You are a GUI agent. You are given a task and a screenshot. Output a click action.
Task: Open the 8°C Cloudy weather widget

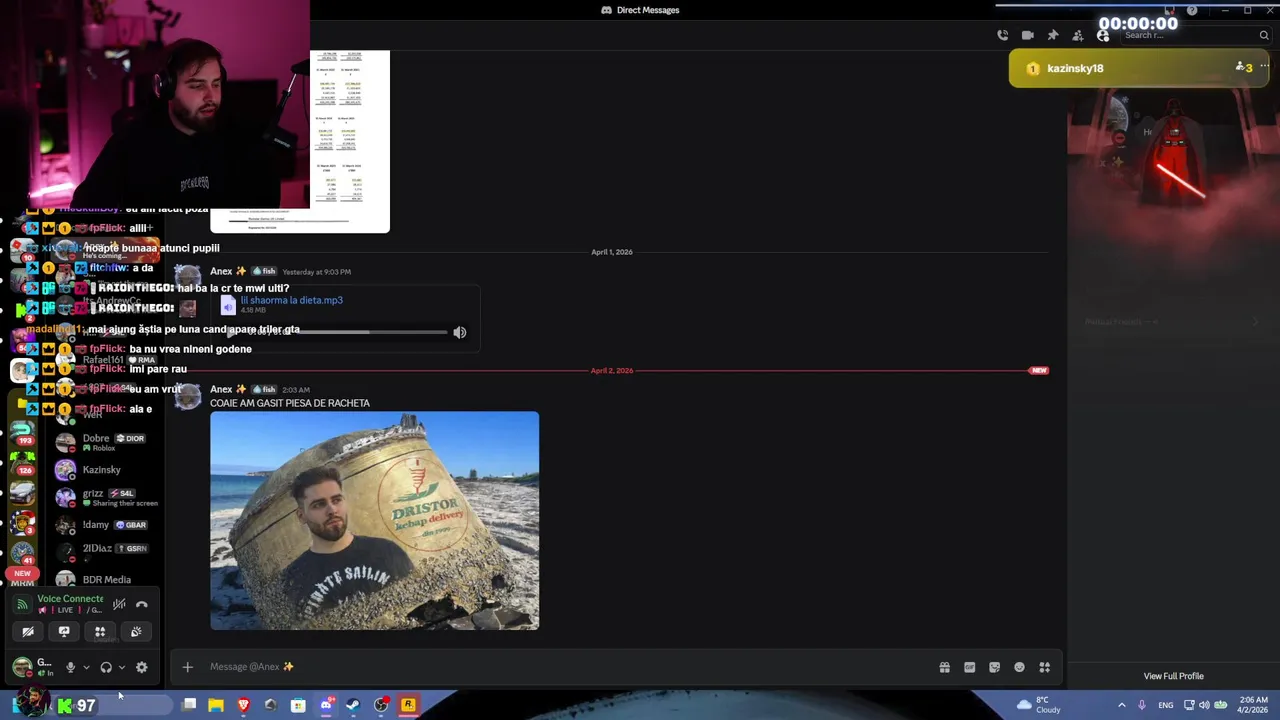pyautogui.click(x=1038, y=705)
